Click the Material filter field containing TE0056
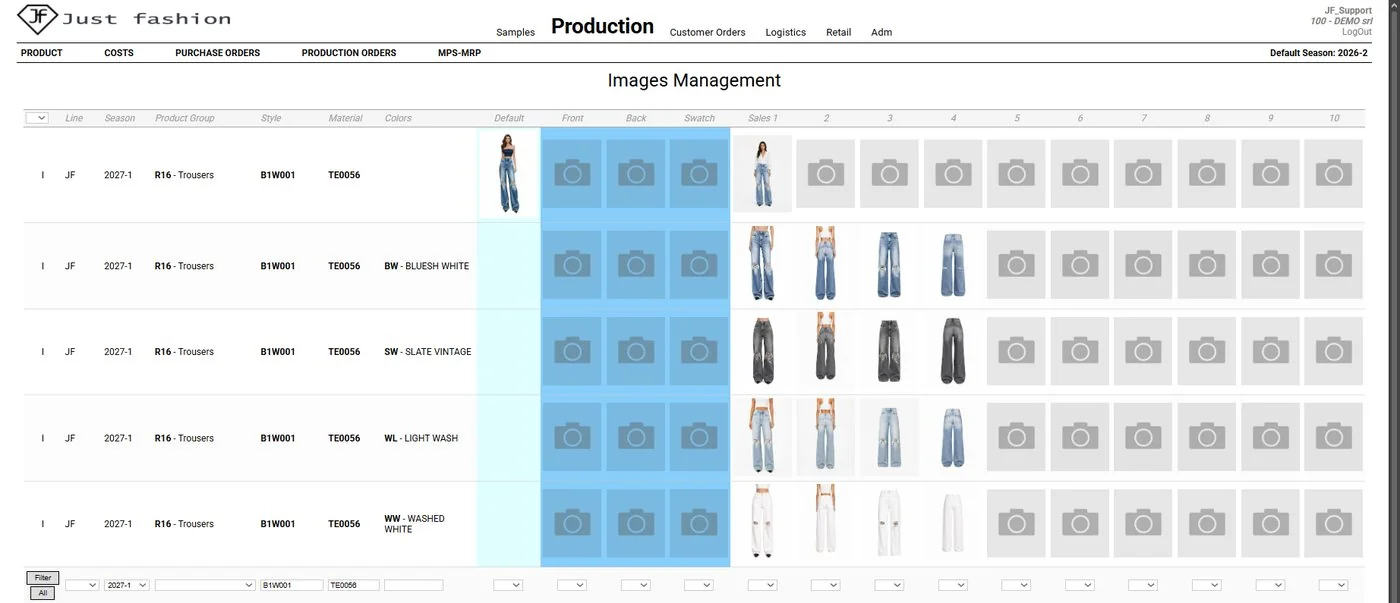This screenshot has height=603, width=1400. click(354, 585)
